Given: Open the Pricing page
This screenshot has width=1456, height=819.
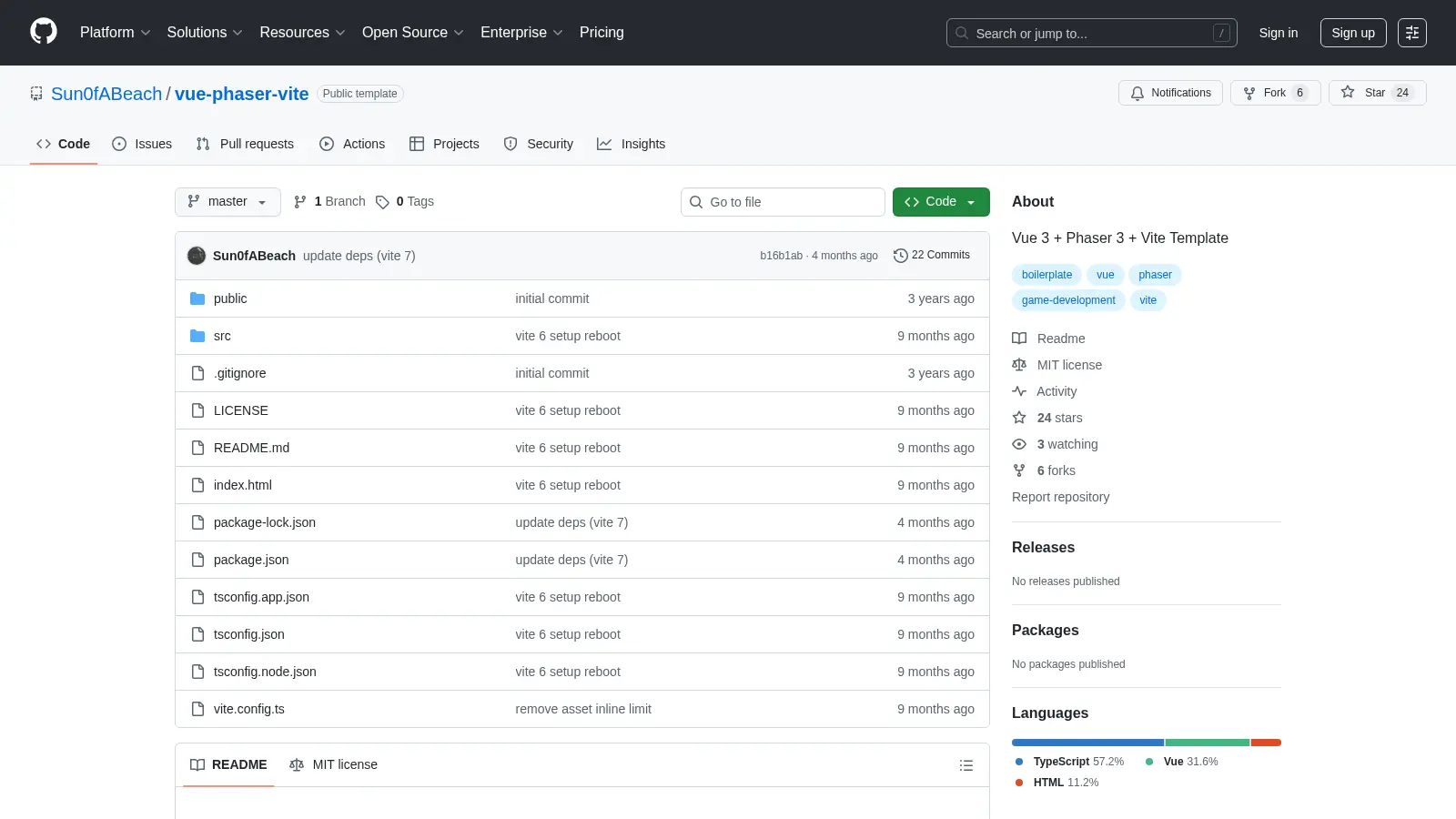Looking at the screenshot, I should pos(602,33).
